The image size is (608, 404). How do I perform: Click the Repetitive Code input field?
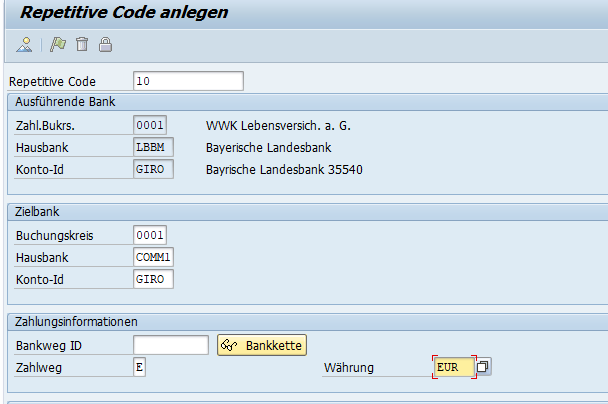click(187, 81)
